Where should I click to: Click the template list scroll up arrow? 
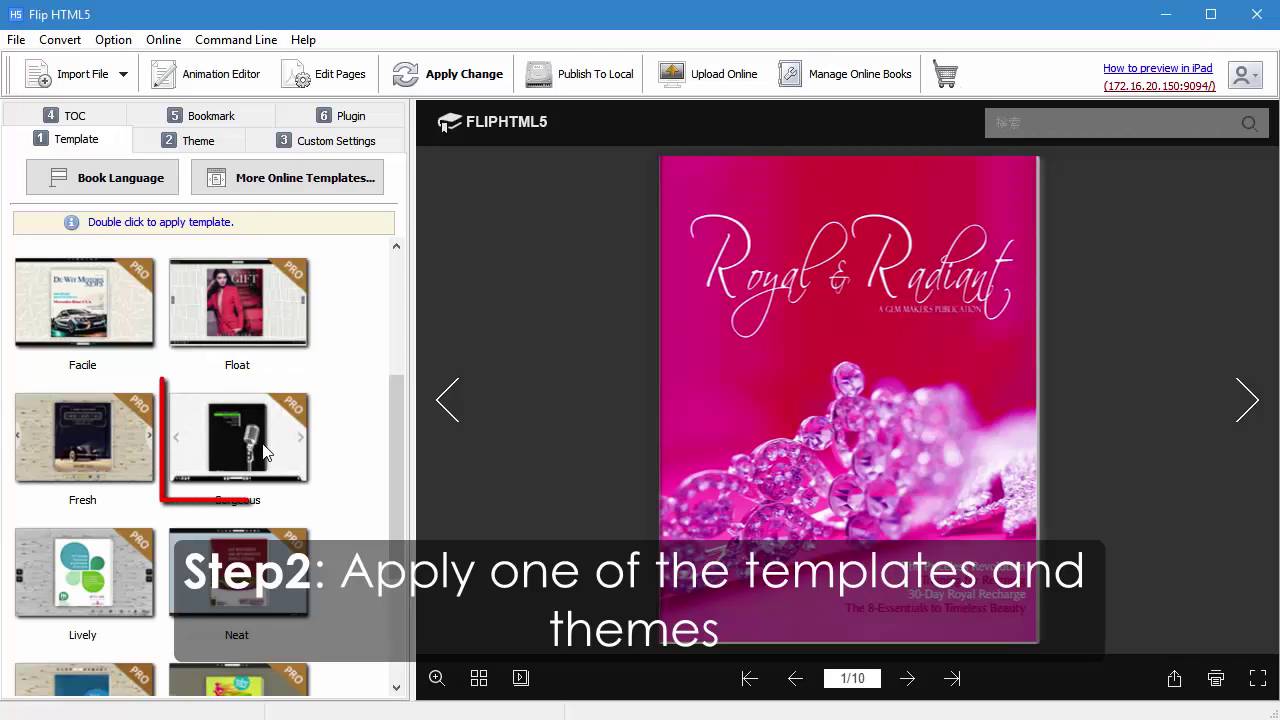(396, 246)
